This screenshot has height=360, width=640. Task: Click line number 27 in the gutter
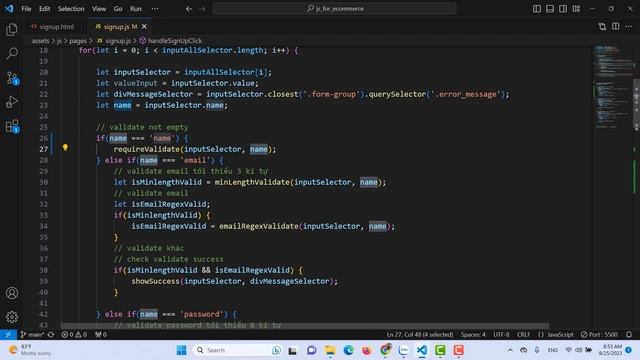pos(44,149)
